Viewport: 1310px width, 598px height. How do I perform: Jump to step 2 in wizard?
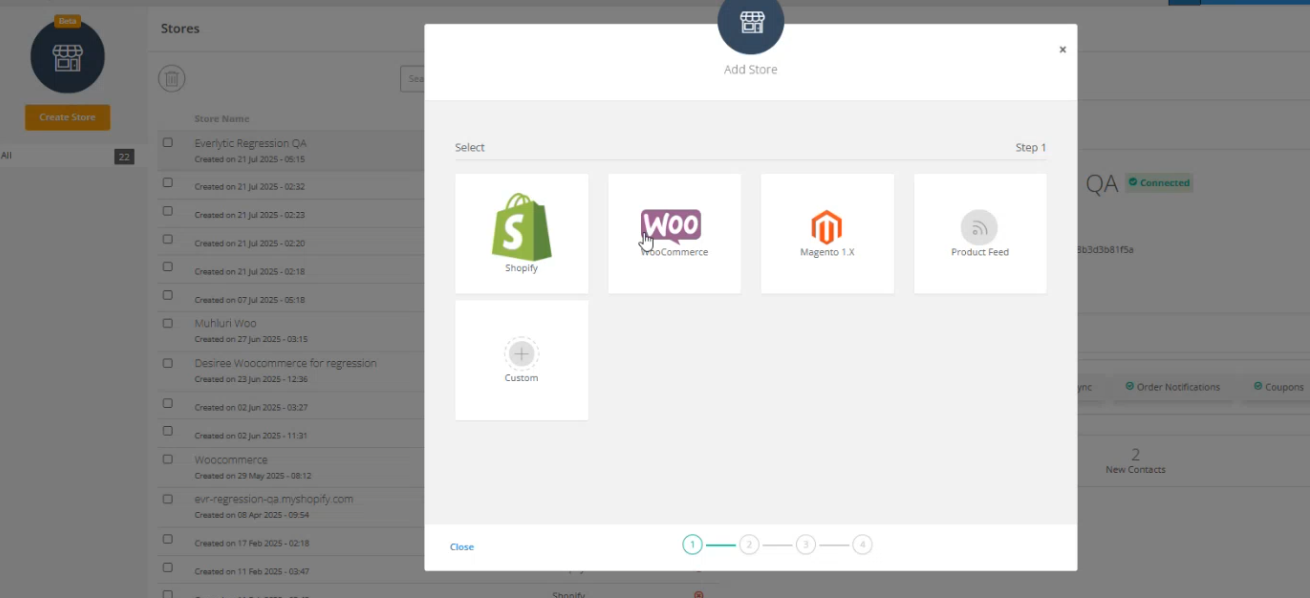749,545
